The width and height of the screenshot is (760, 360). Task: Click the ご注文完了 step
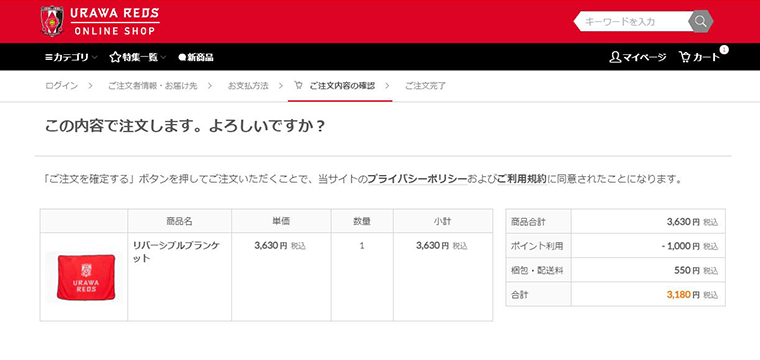pyautogui.click(x=425, y=86)
